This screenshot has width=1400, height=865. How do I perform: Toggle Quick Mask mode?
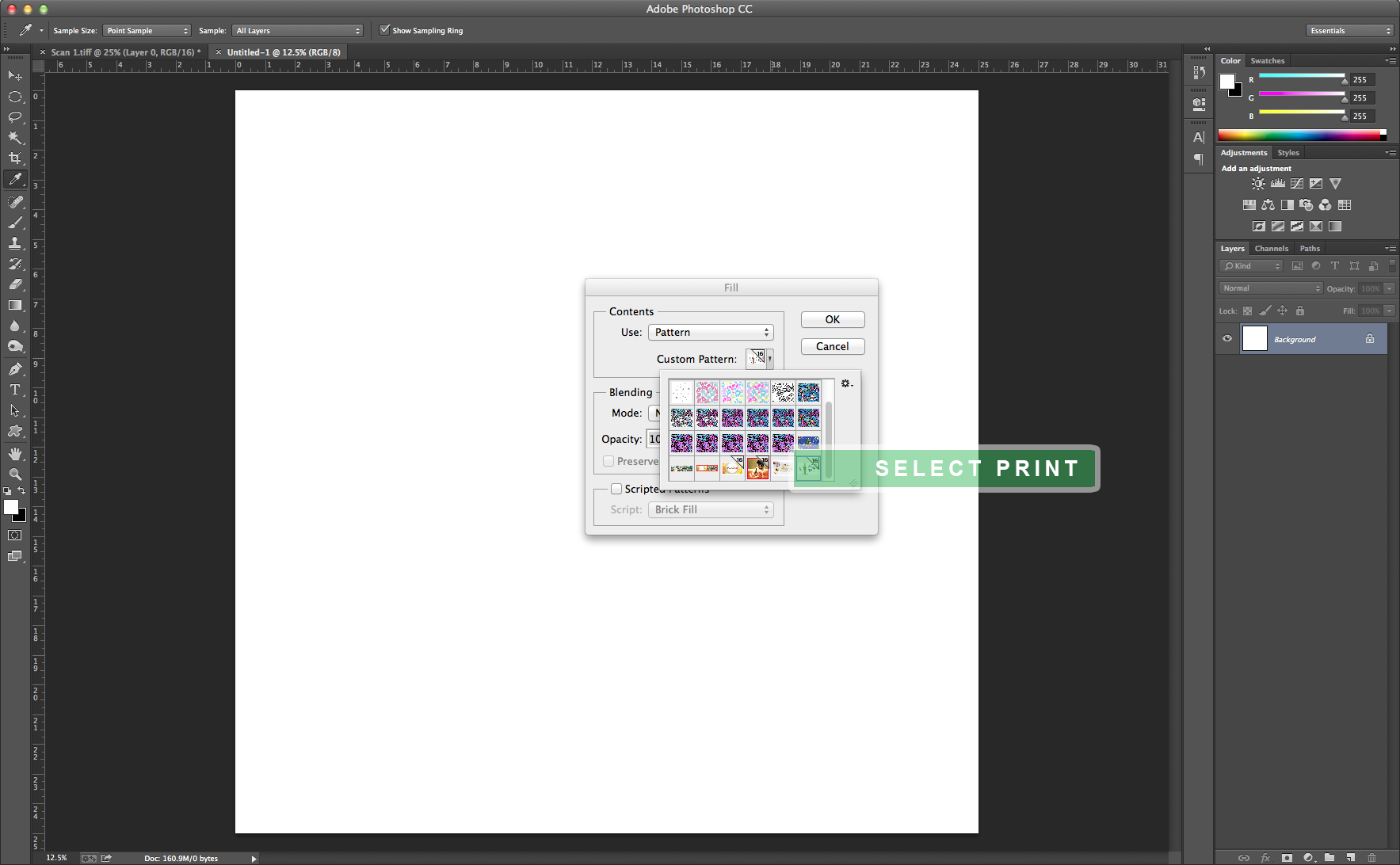(15, 535)
